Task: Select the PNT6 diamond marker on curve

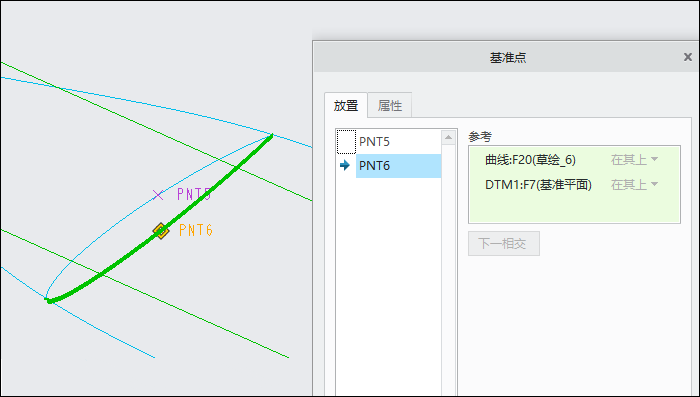Action: coord(161,231)
